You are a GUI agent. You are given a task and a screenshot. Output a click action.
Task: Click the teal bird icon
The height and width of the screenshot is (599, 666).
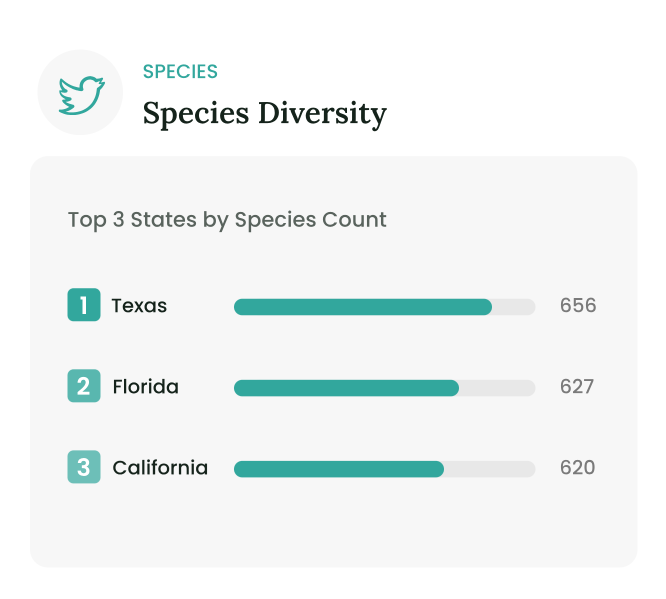pos(82,95)
